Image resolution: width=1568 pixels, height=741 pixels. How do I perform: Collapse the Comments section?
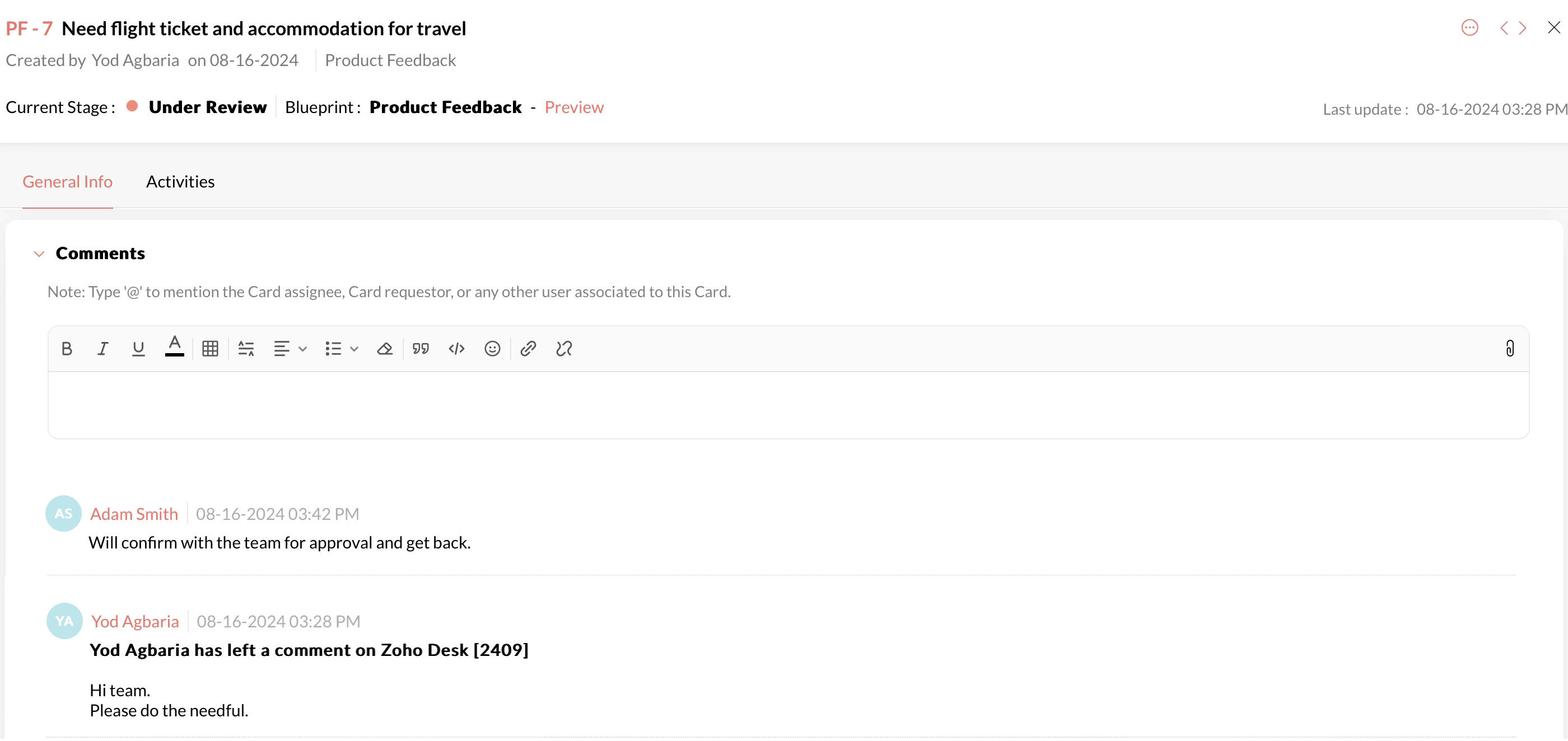coord(39,254)
